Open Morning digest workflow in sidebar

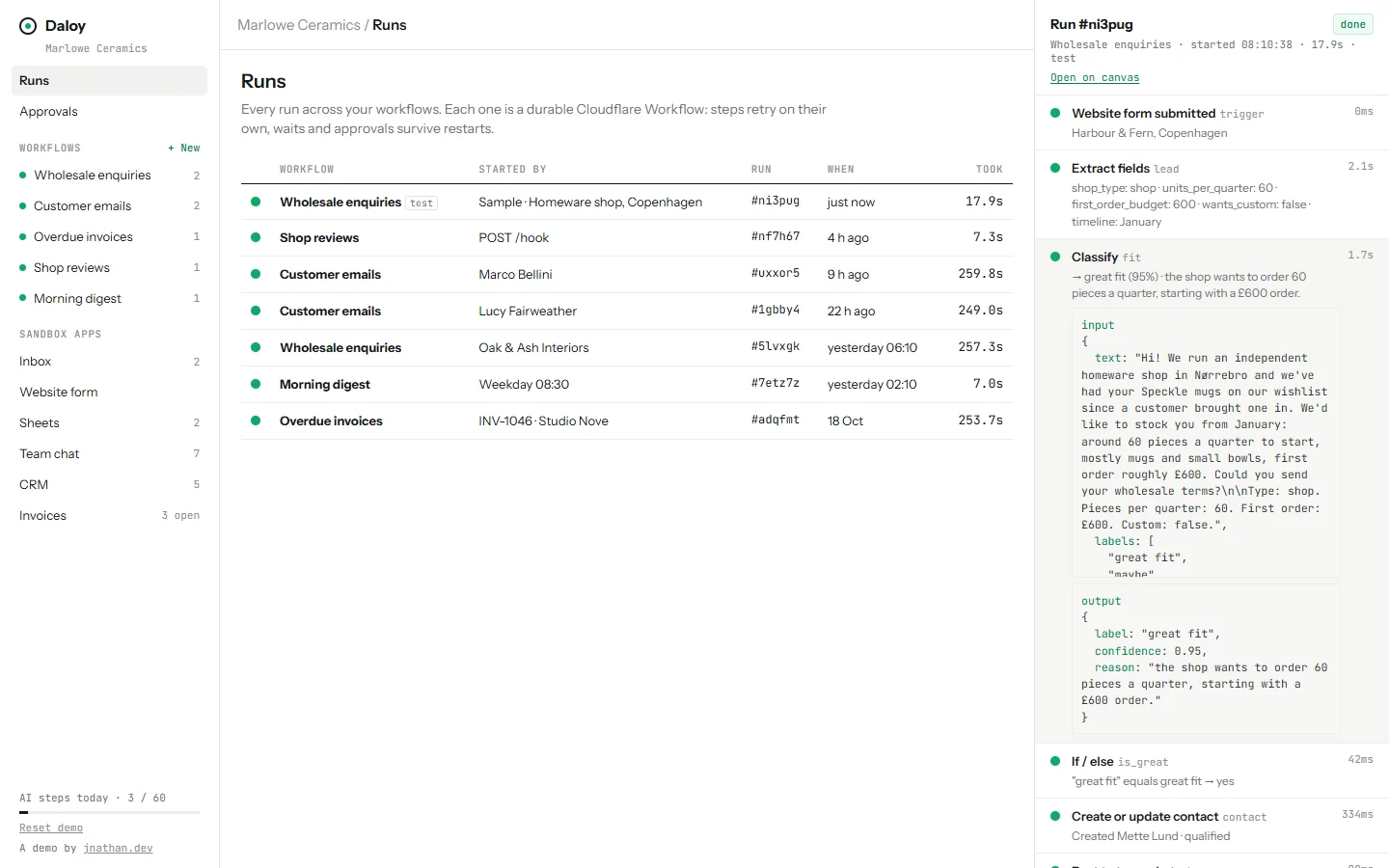[x=109, y=299]
